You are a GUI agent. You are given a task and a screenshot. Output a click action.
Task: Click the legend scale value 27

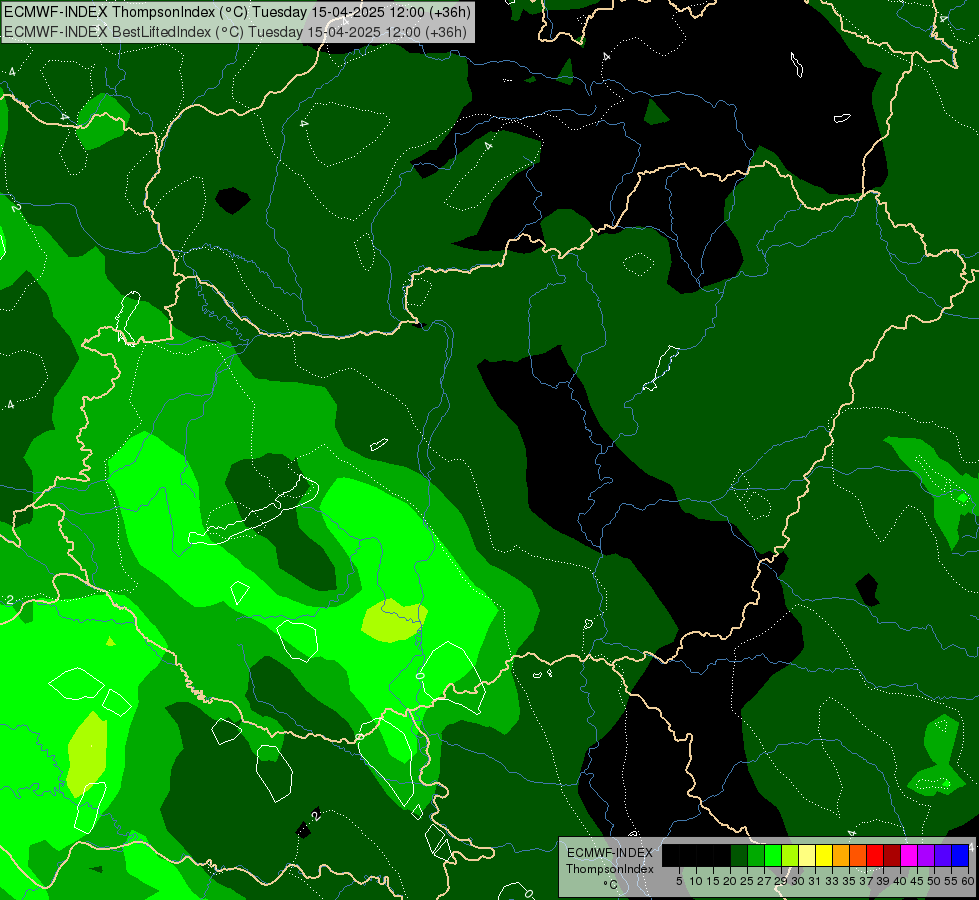click(x=764, y=881)
